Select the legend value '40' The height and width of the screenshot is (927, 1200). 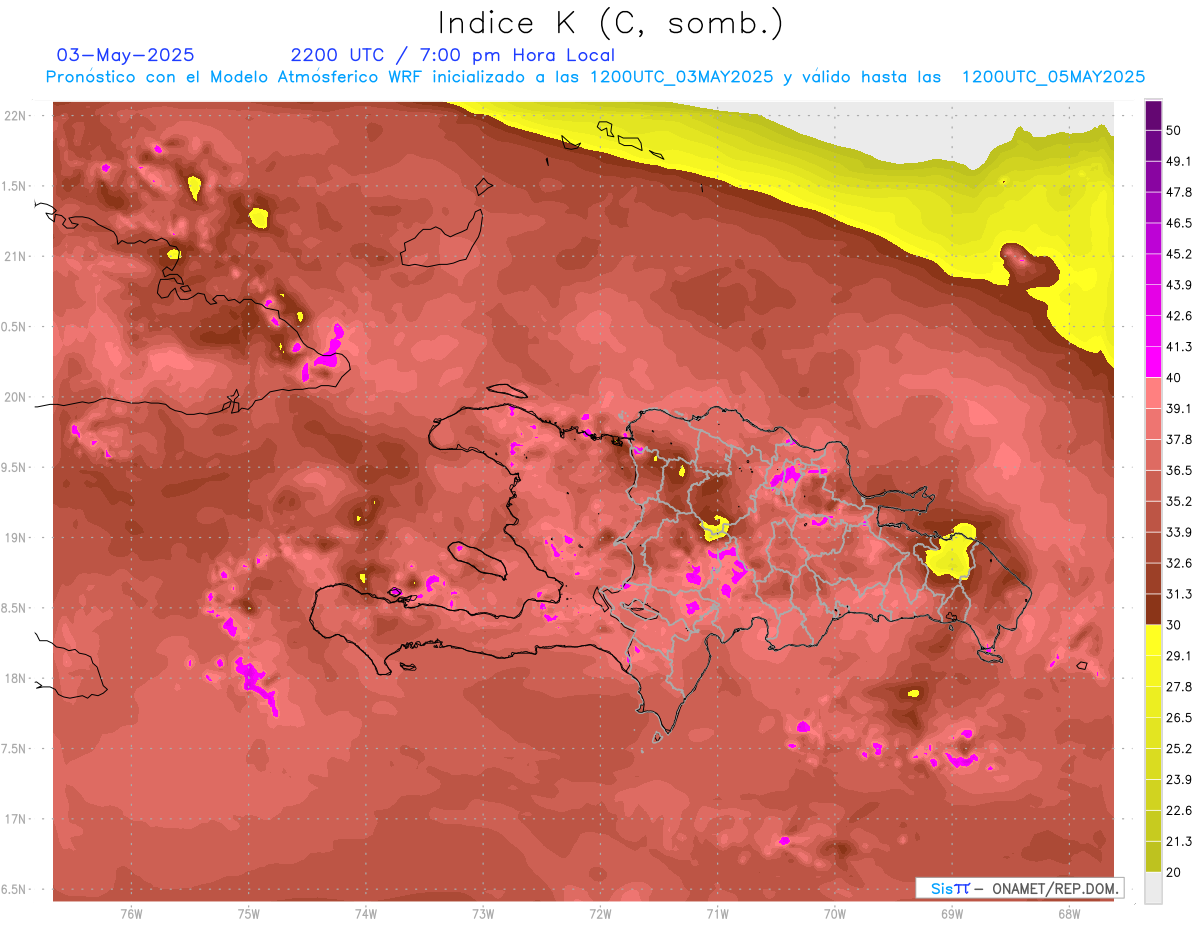click(1174, 378)
